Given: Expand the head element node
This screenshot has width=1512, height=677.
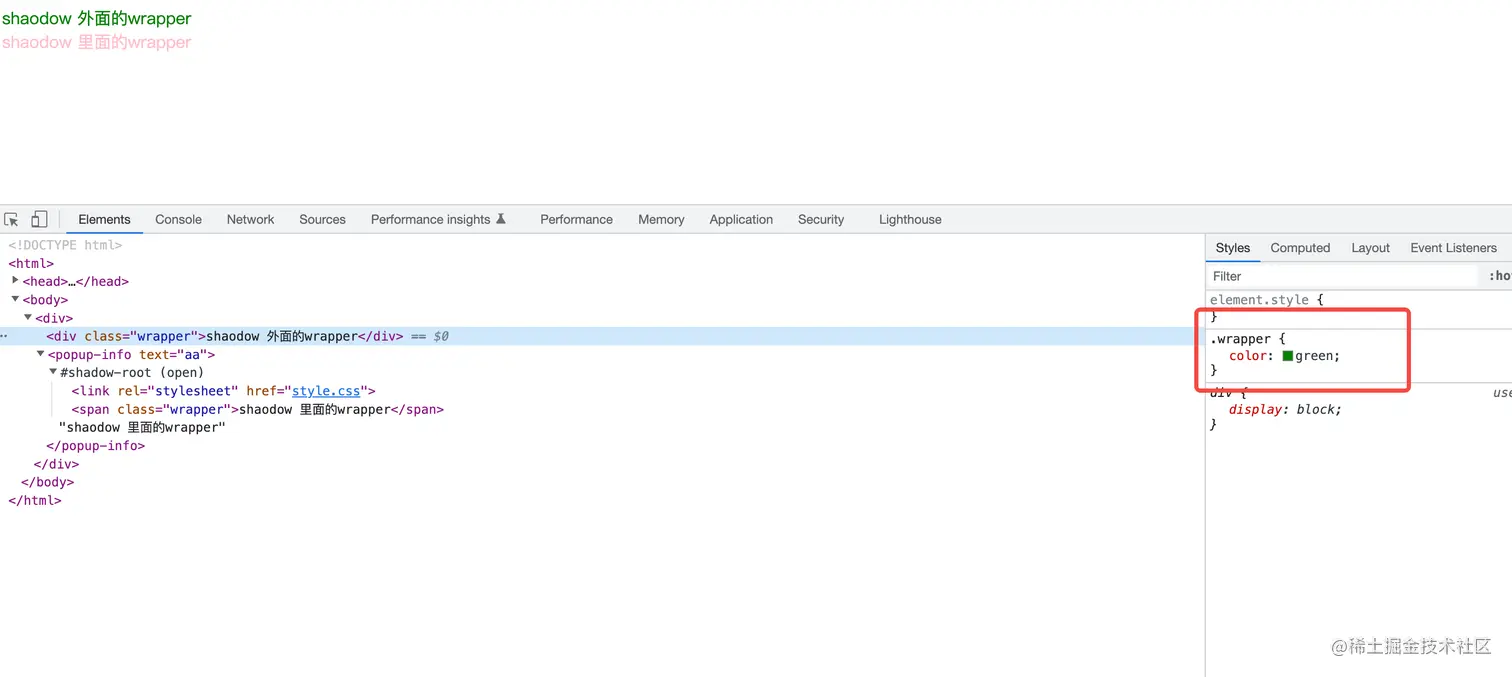Looking at the screenshot, I should pos(15,281).
